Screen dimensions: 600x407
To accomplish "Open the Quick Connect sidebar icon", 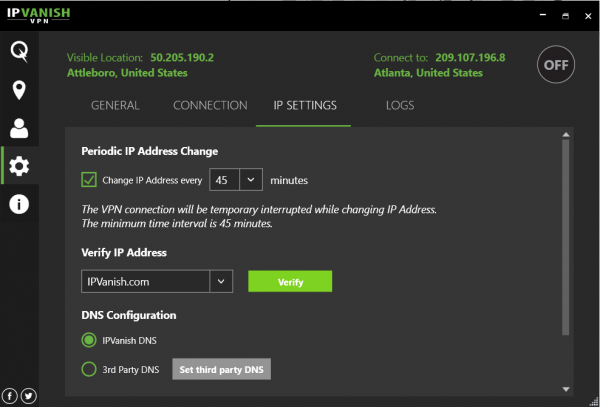I will 19,51.
